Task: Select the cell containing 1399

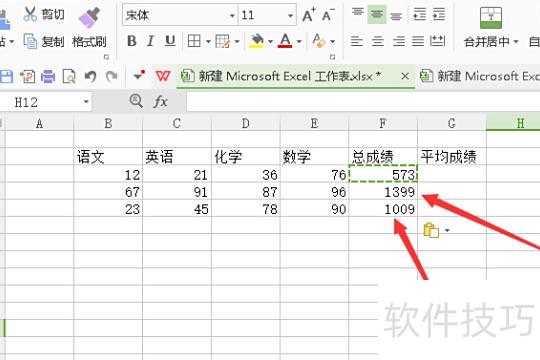Action: 383,191
